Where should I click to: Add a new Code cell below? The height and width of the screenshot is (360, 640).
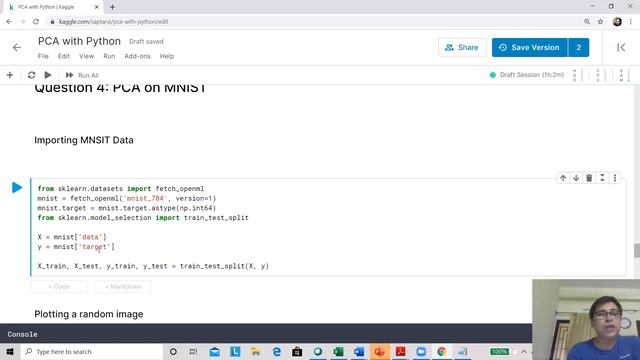click(59, 287)
